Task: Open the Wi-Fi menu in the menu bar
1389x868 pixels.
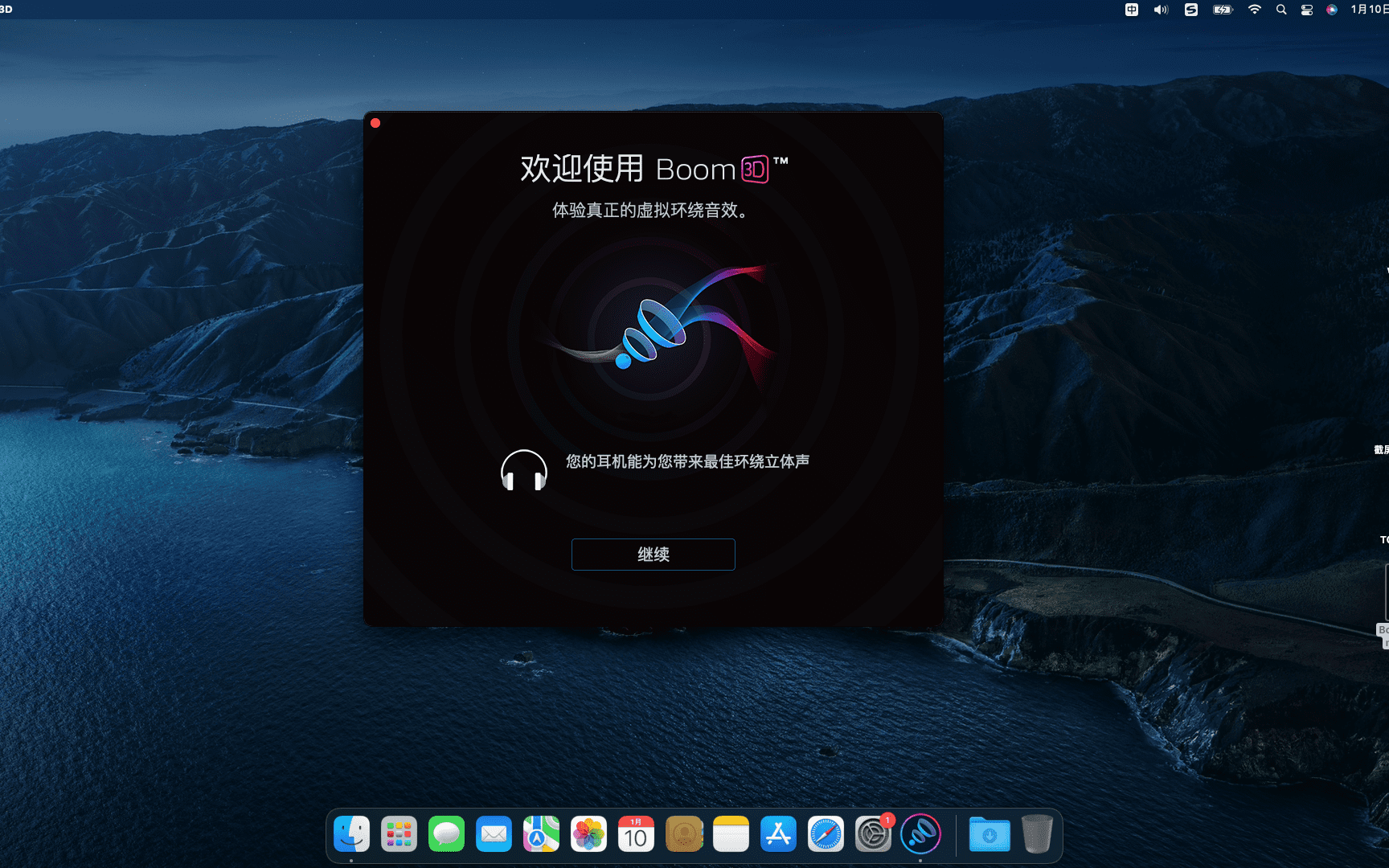Action: pos(1255,10)
